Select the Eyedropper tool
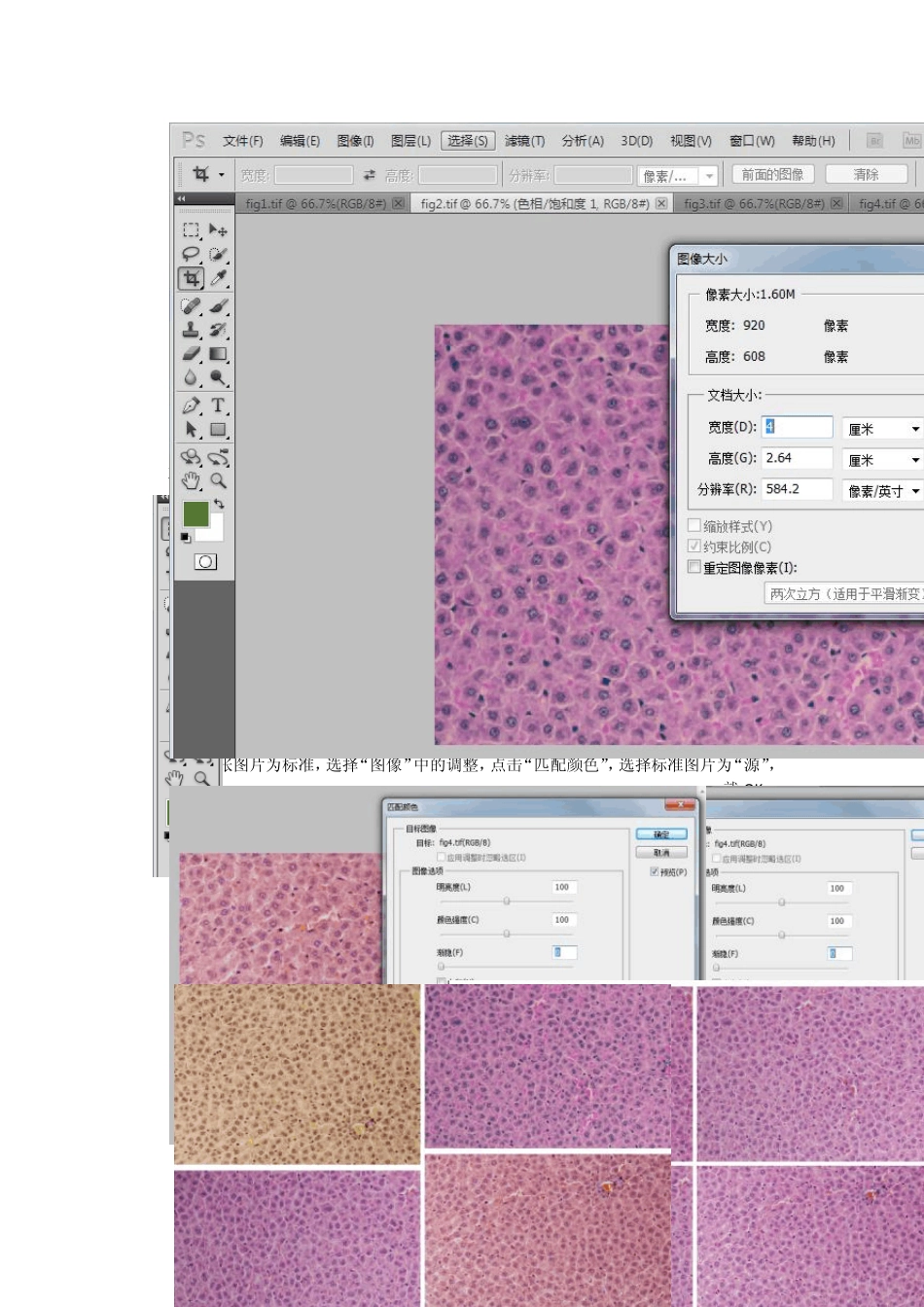This screenshot has height=1307, width=924. 218,278
